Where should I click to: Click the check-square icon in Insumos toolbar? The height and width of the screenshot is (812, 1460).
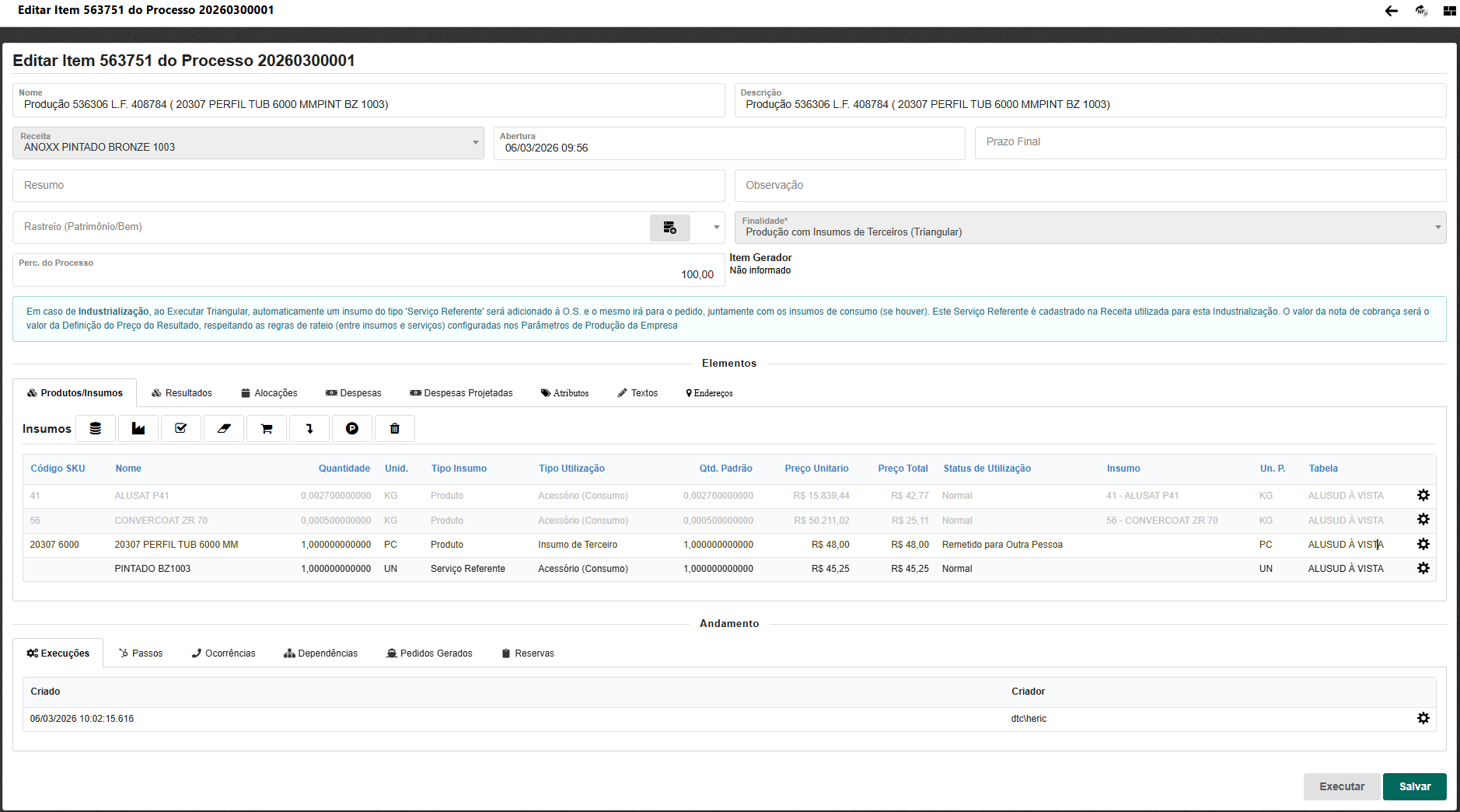point(181,429)
